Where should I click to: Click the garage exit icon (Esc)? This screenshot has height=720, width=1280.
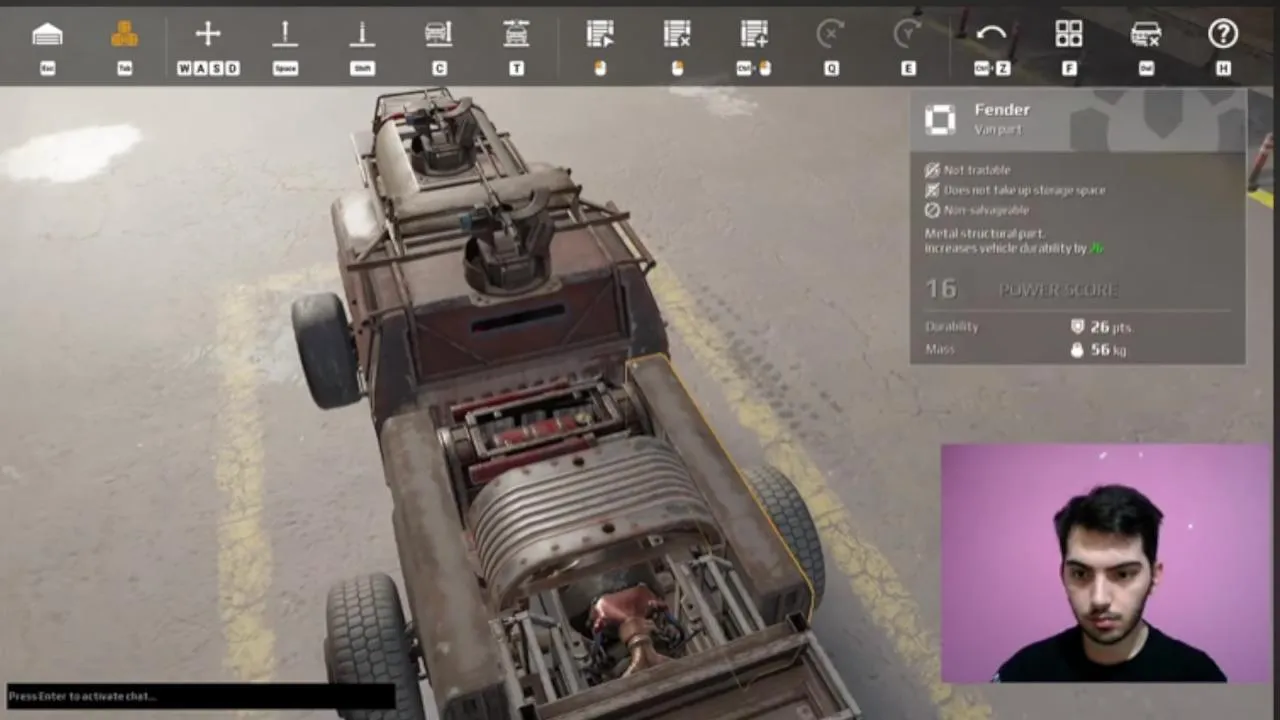[47, 35]
